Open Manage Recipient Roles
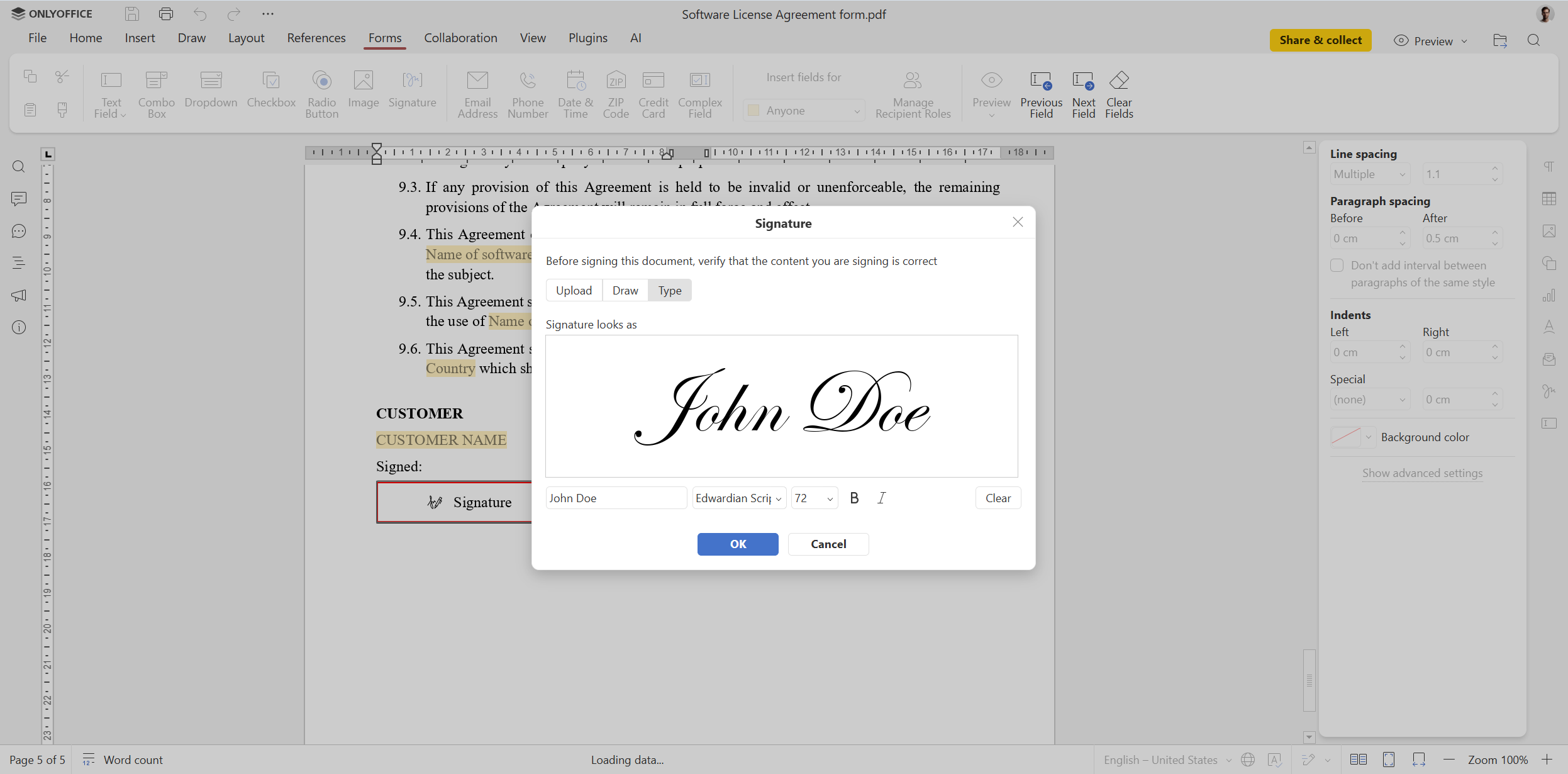Image resolution: width=1568 pixels, height=774 pixels. (913, 93)
